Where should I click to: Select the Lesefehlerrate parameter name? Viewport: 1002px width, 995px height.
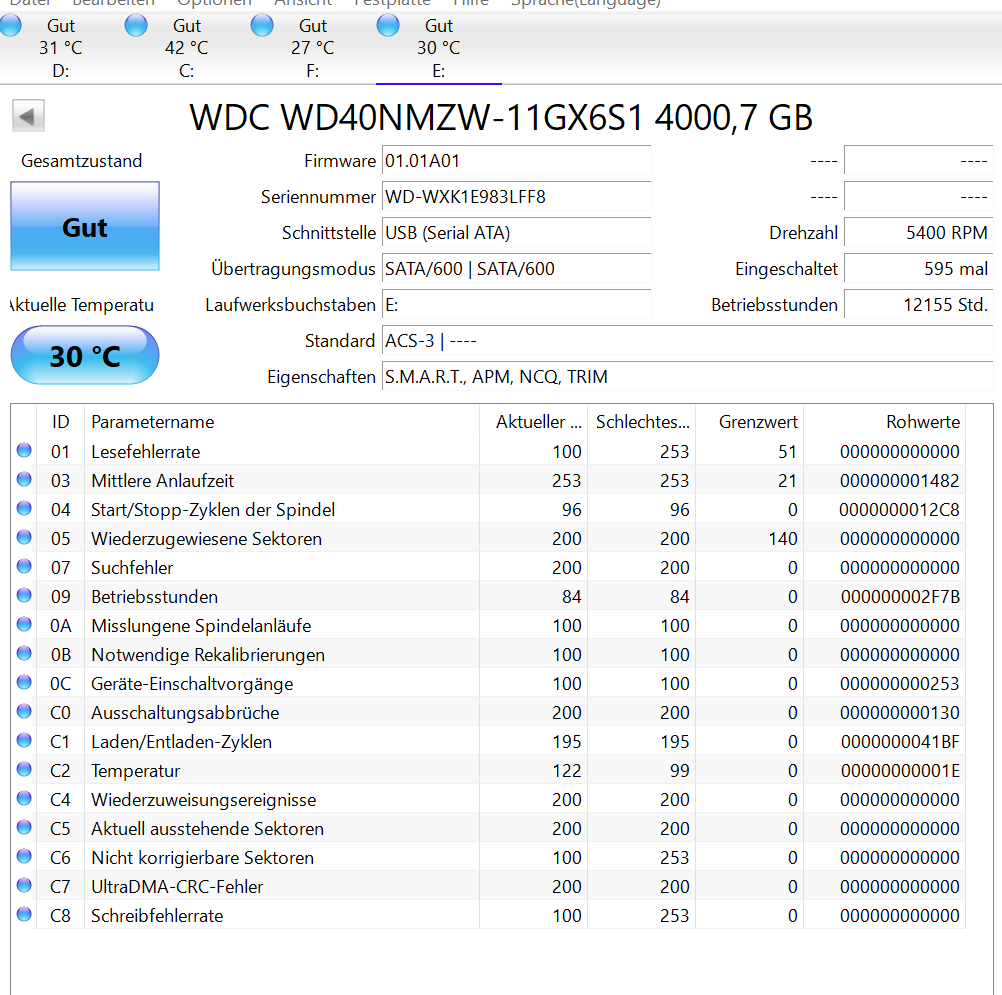click(146, 452)
